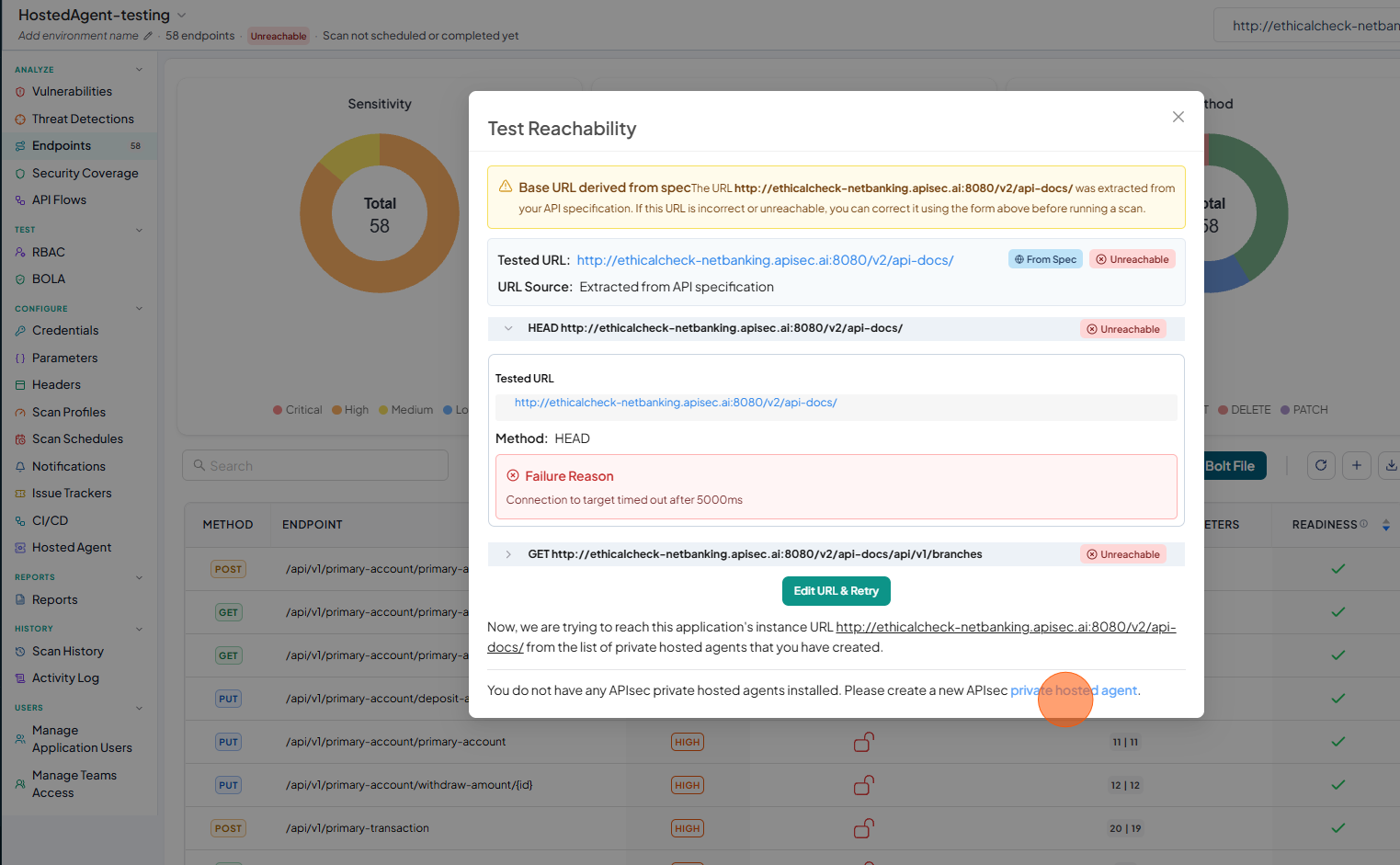Click the Activity Log icon
The image size is (1400, 865).
[20, 678]
